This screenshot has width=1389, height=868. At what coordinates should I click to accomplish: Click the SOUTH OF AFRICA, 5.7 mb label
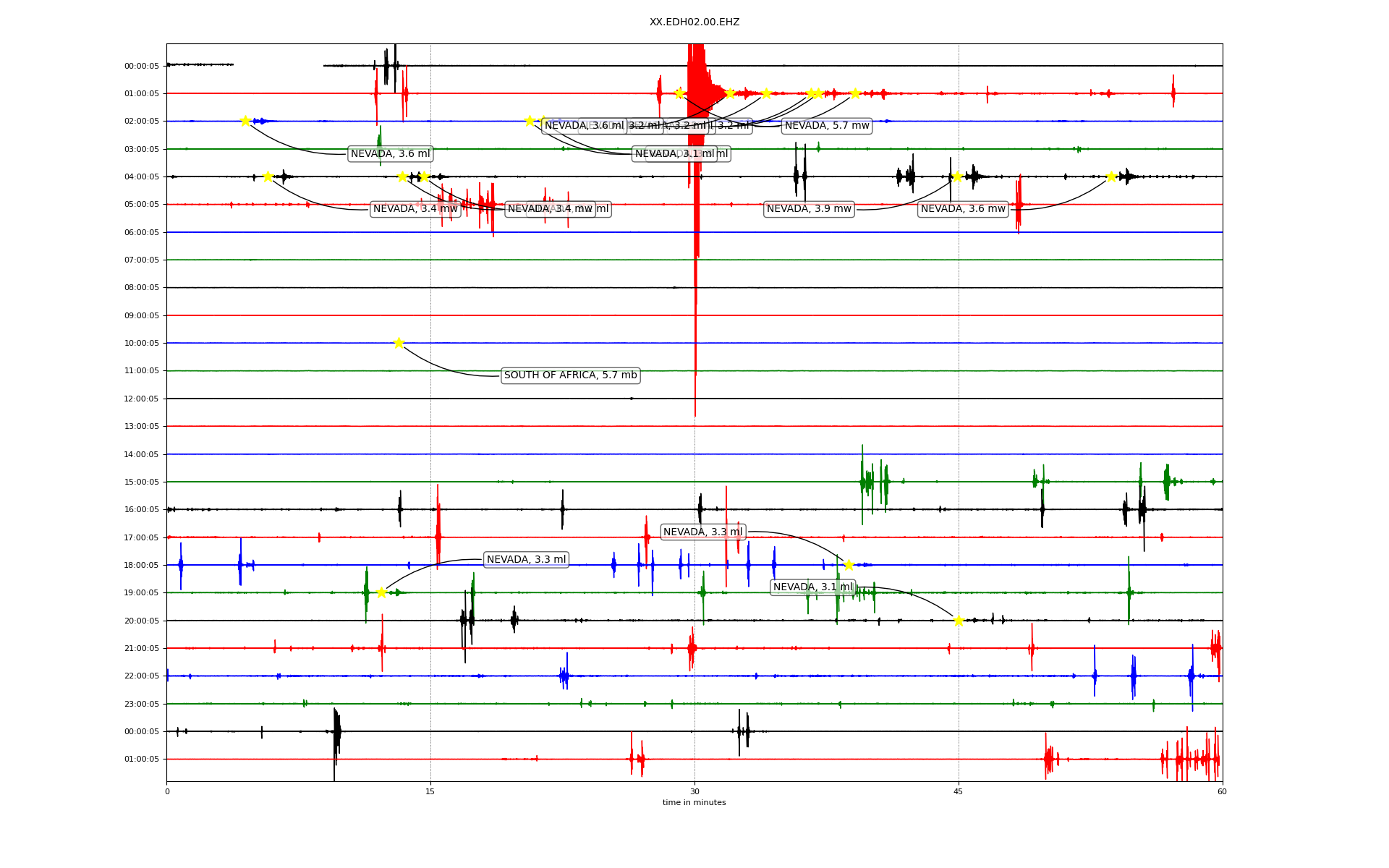click(x=570, y=375)
